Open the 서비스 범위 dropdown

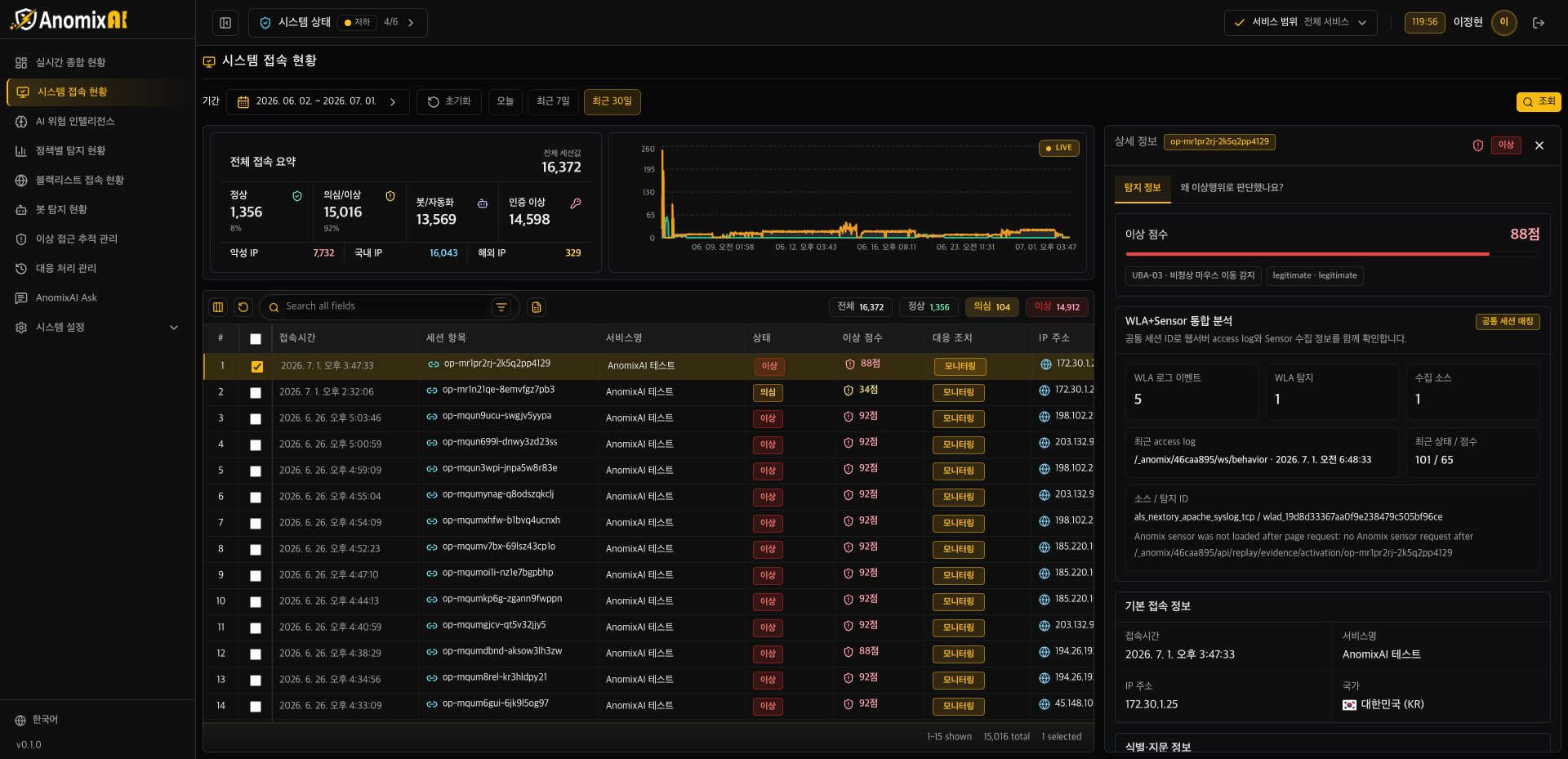[1300, 23]
